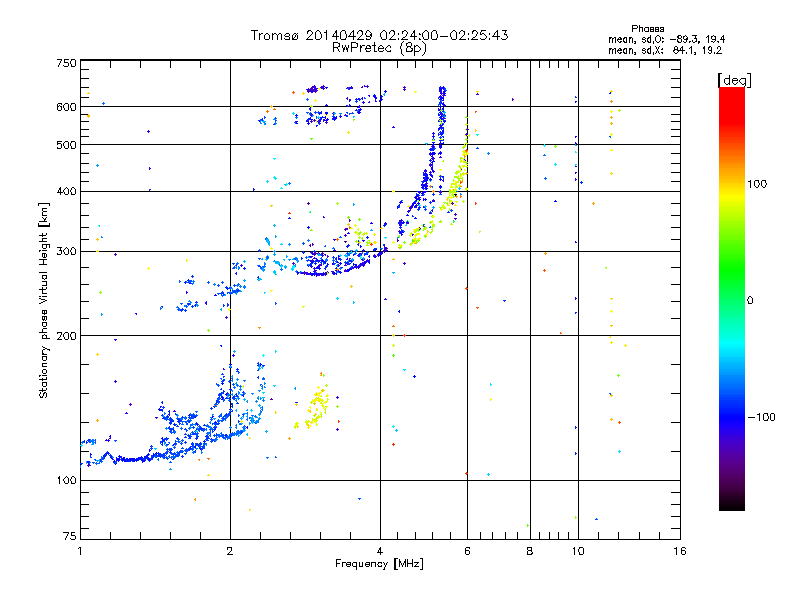Click the 'Frequency [MHz]' x-axis label
Screen dimensions: 800x600
[379, 564]
